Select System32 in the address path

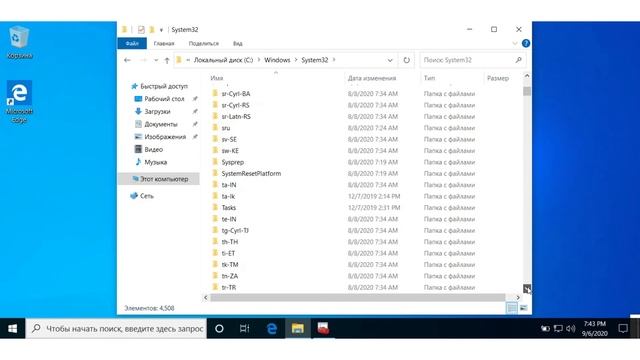pos(315,60)
